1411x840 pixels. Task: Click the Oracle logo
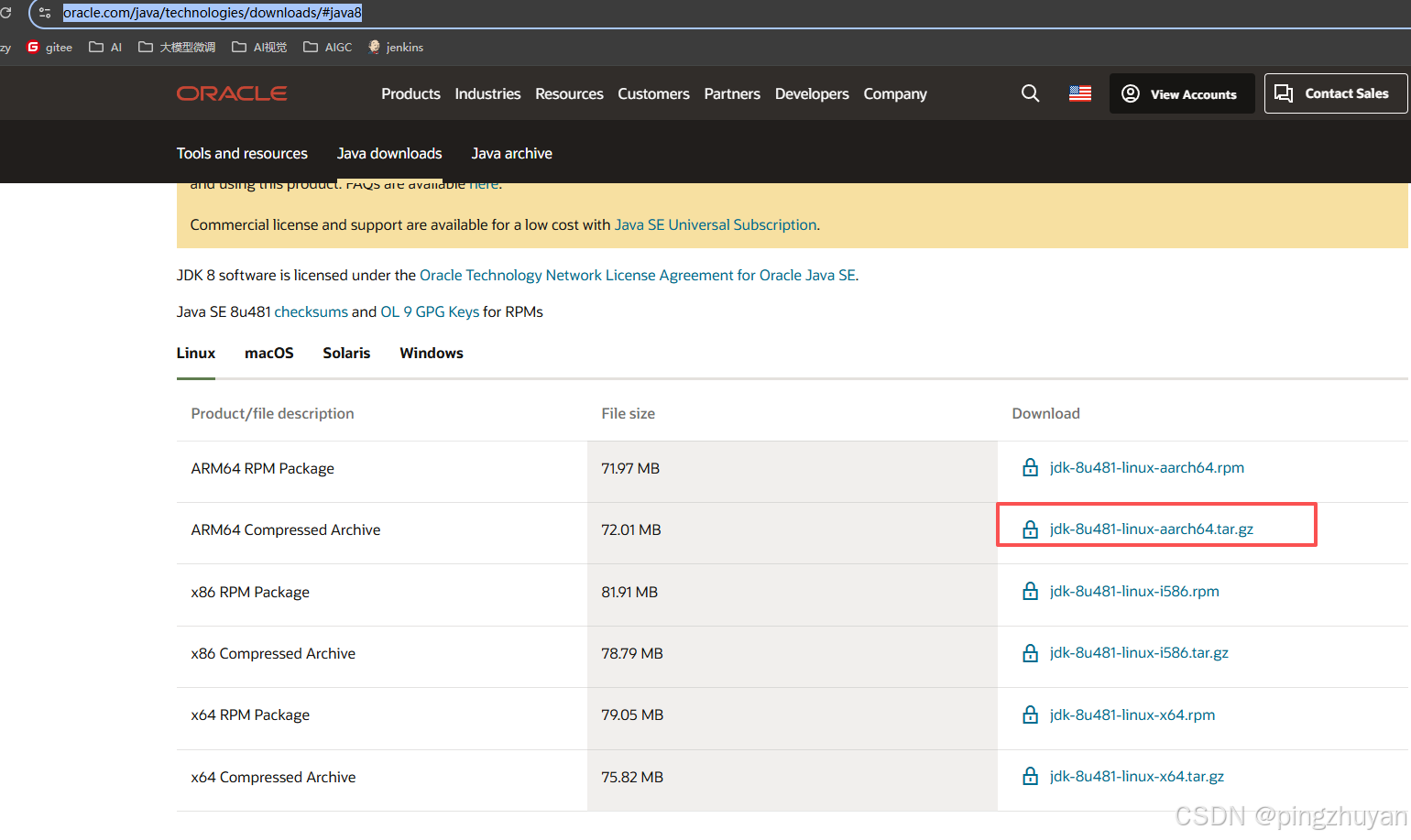tap(232, 93)
